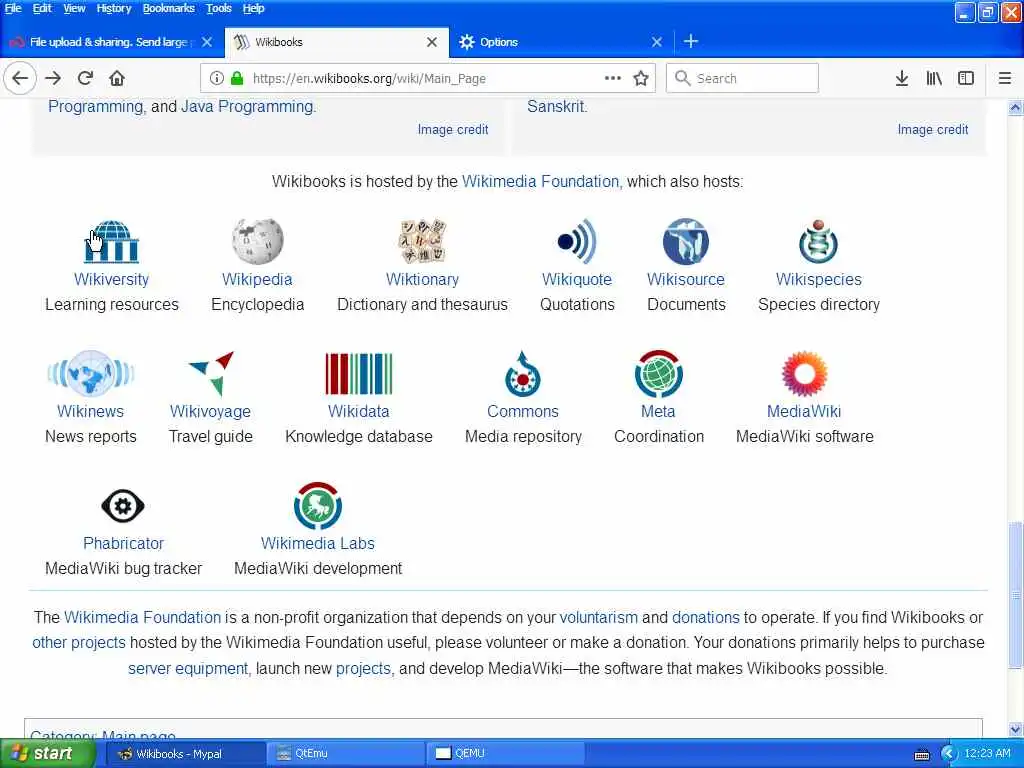Open page actions three-dot menu
Image resolution: width=1024 pixels, height=768 pixels.
[613, 78]
